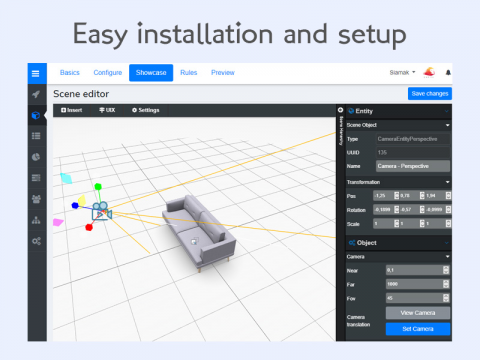This screenshot has width=480, height=360.
Task: Click the cloud logo icon in header
Action: click(429, 72)
